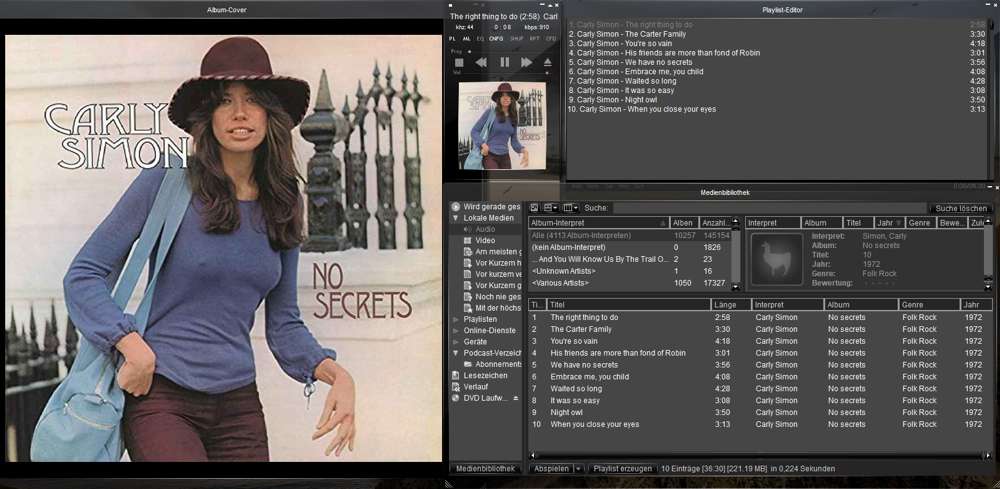The width and height of the screenshot is (1000, 489).
Task: Open the Verlauf history entry
Action: (476, 387)
